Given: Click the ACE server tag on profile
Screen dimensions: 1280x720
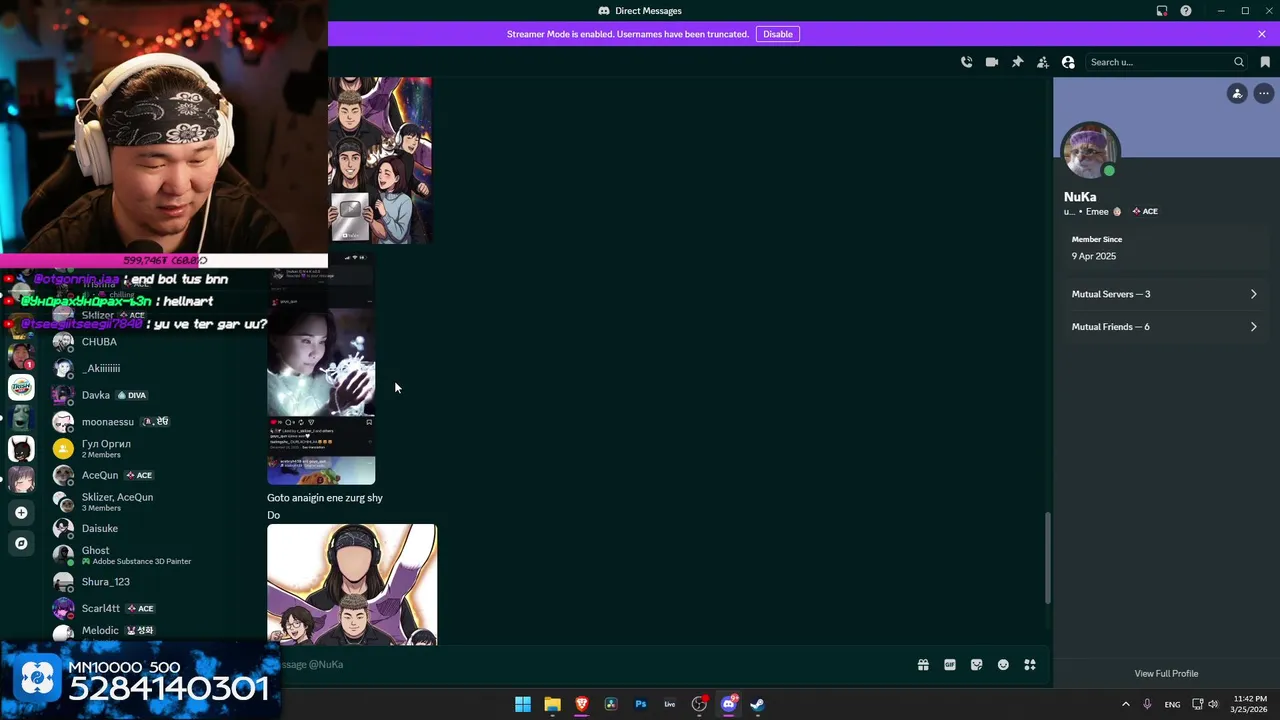Looking at the screenshot, I should (x=1144, y=212).
